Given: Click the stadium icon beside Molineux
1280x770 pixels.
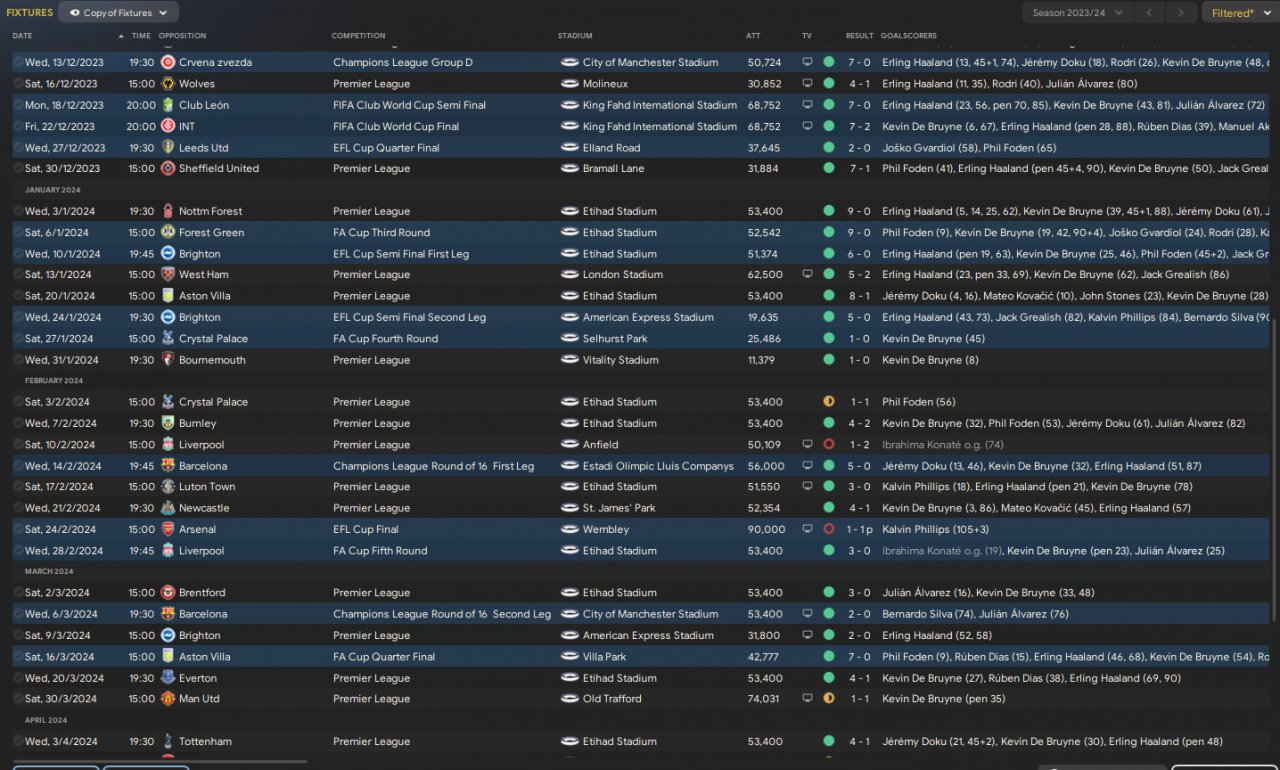Looking at the screenshot, I should coord(570,84).
